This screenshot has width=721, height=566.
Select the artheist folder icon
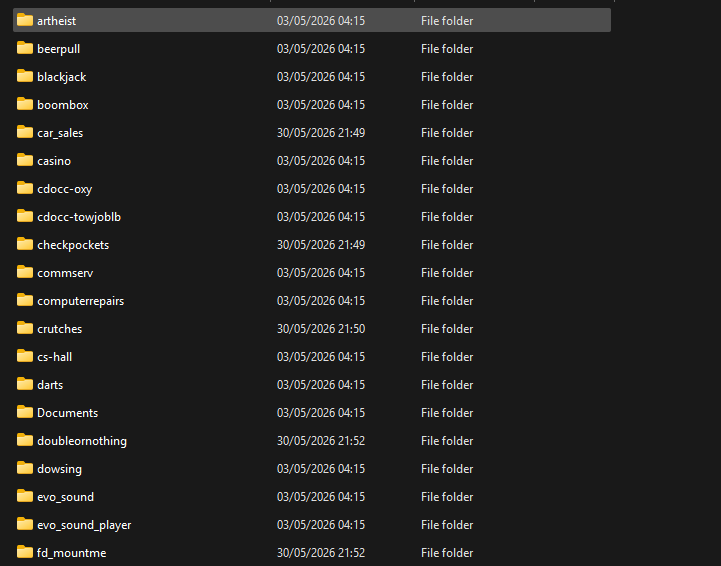(25, 20)
